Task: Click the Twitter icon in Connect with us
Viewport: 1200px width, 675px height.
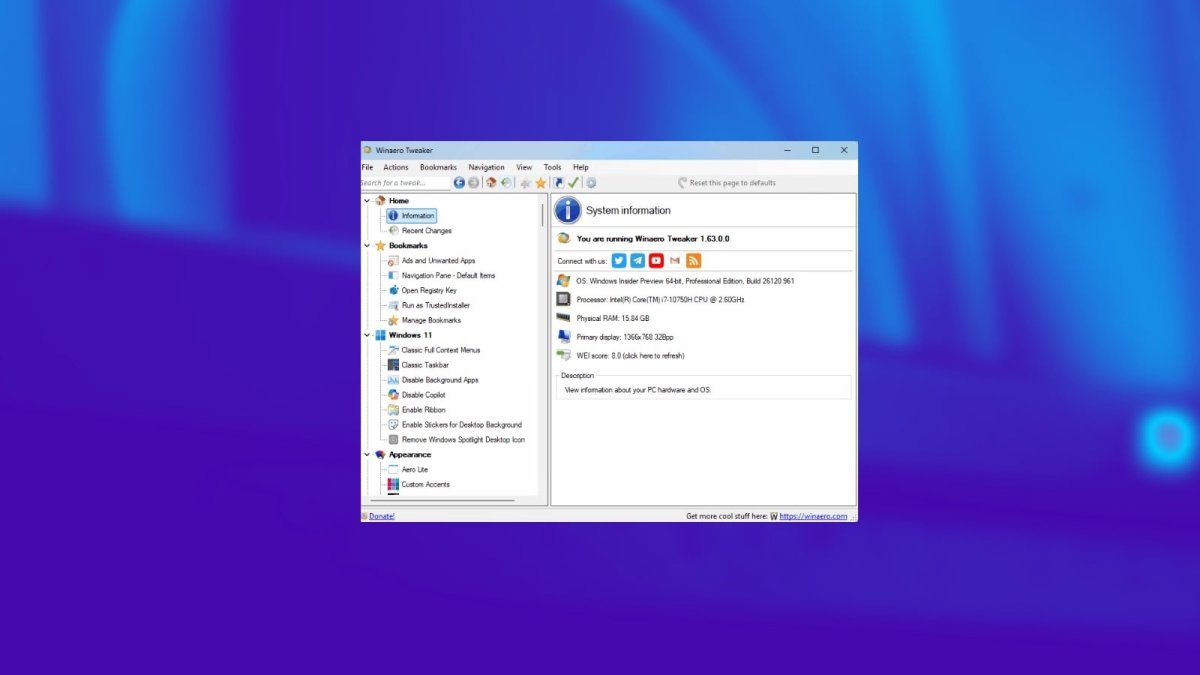Action: pyautogui.click(x=619, y=260)
